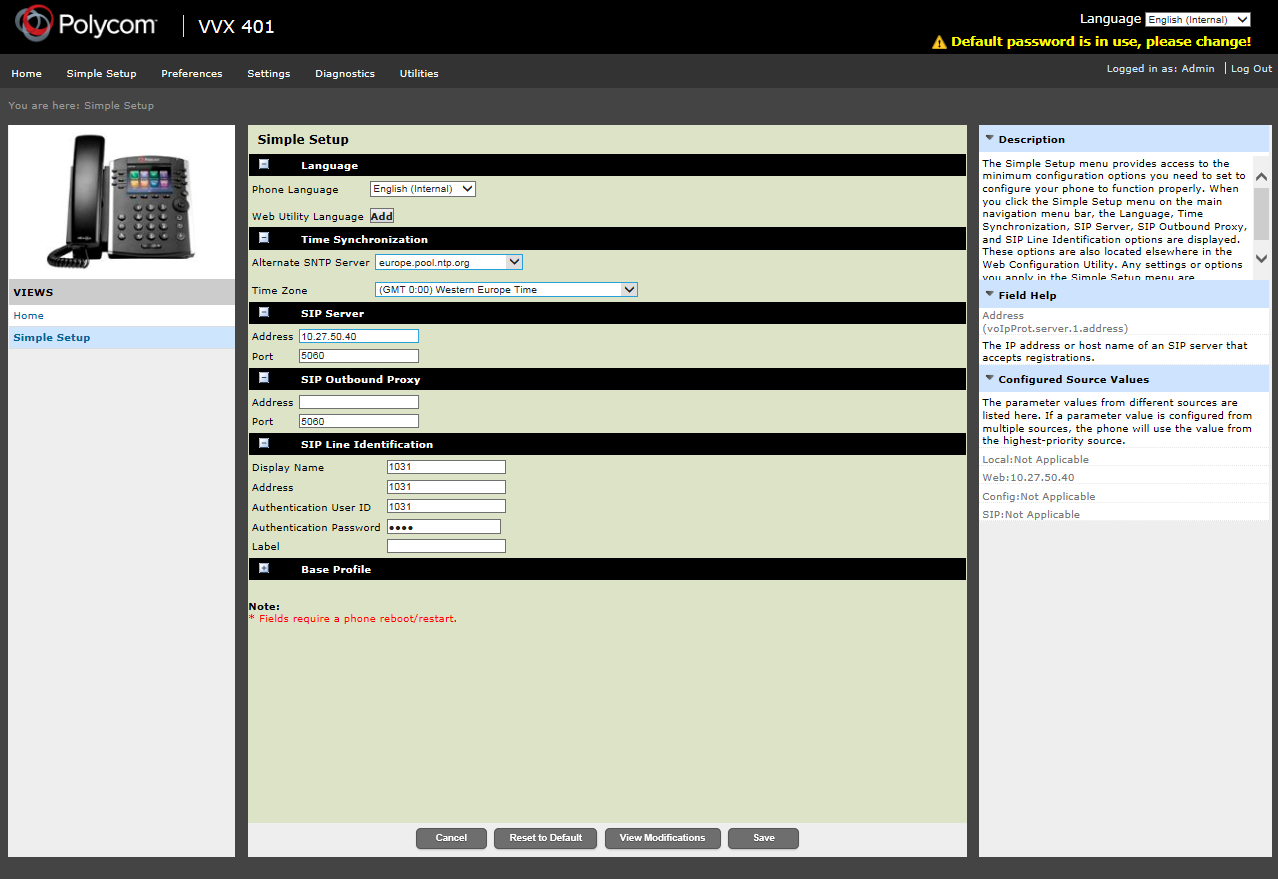The image size is (1278, 879).
Task: Collapse the SIP Line Identification section
Action: pos(264,443)
